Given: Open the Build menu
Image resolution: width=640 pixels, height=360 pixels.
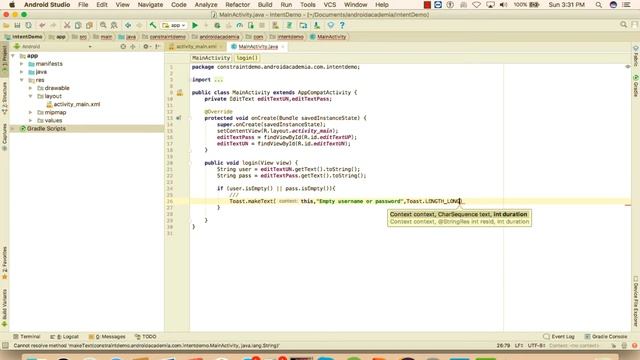Looking at the screenshot, I should [265, 4].
